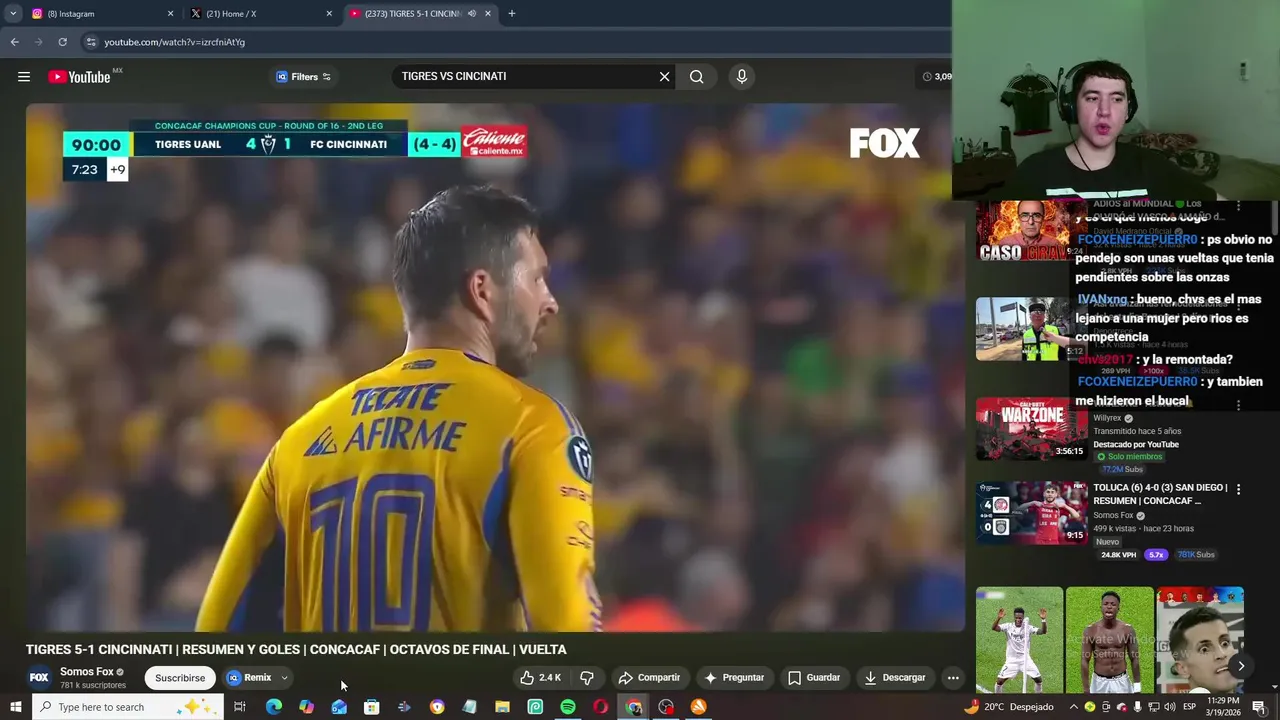1280x720 pixels.
Task: Open File Explorer from taskbar
Action: point(502,707)
